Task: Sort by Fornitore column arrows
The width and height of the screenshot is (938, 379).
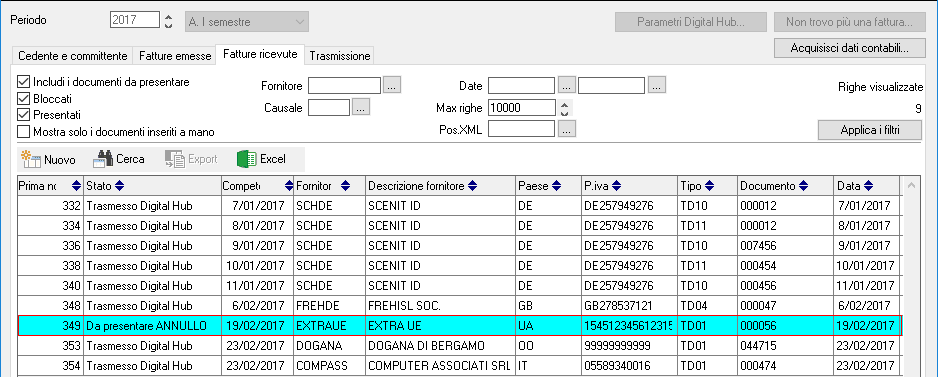Action: (346, 186)
